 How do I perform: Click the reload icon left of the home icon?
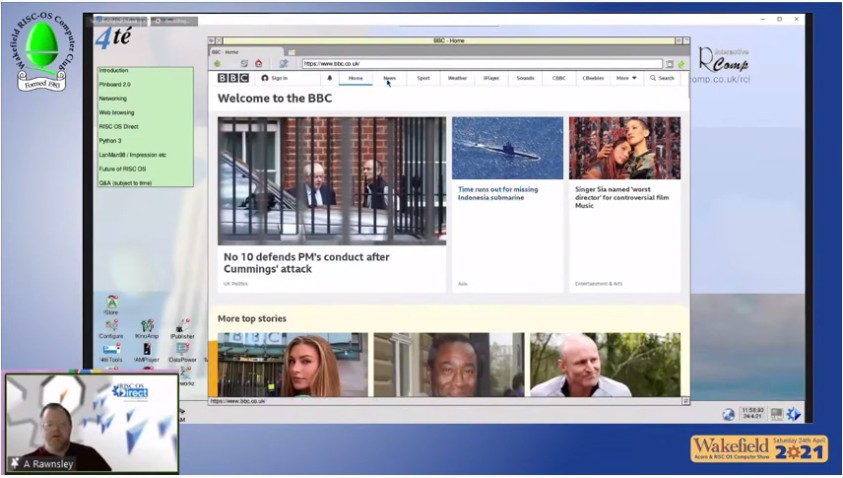point(244,64)
